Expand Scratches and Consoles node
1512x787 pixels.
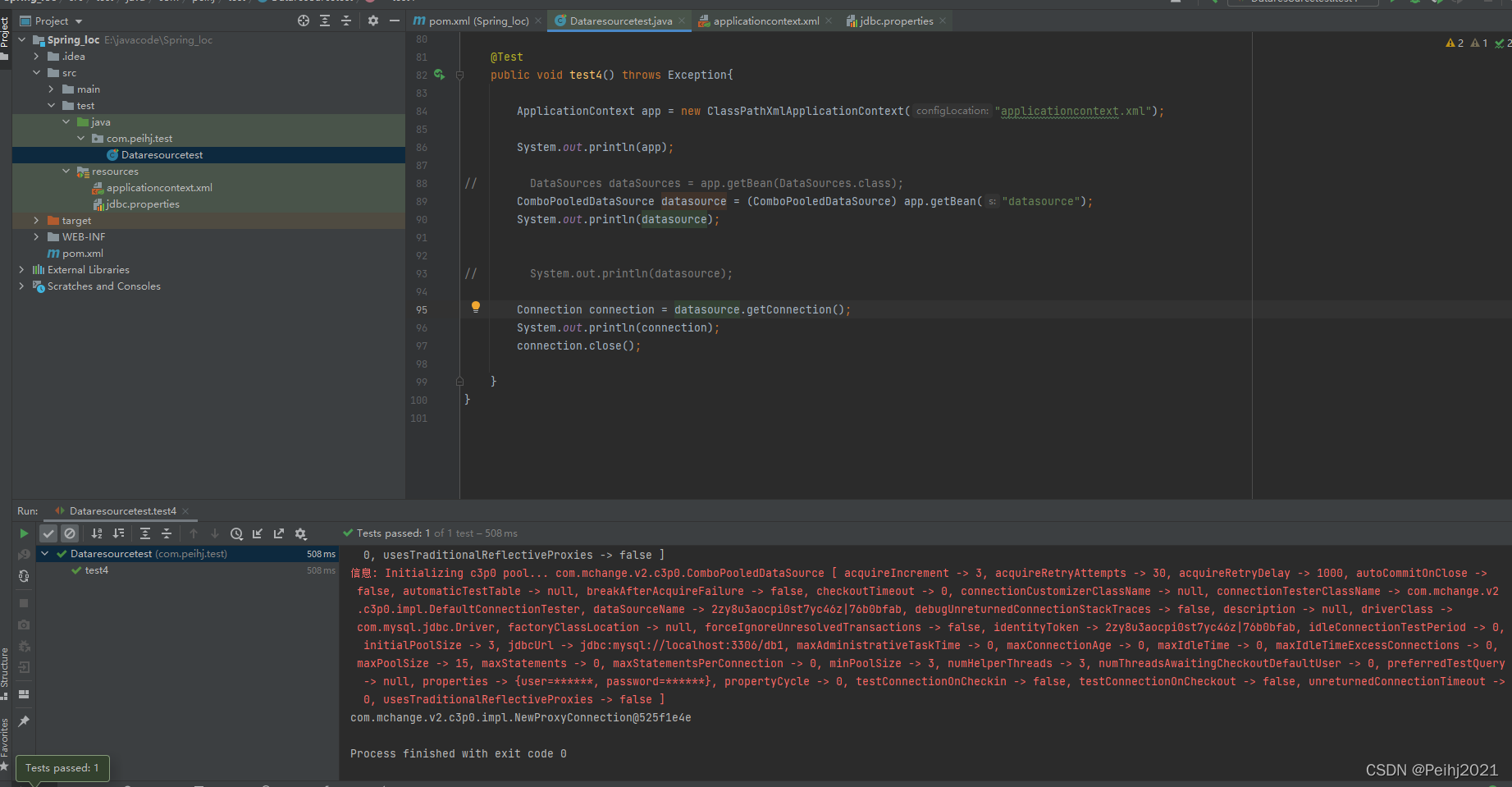(x=21, y=286)
